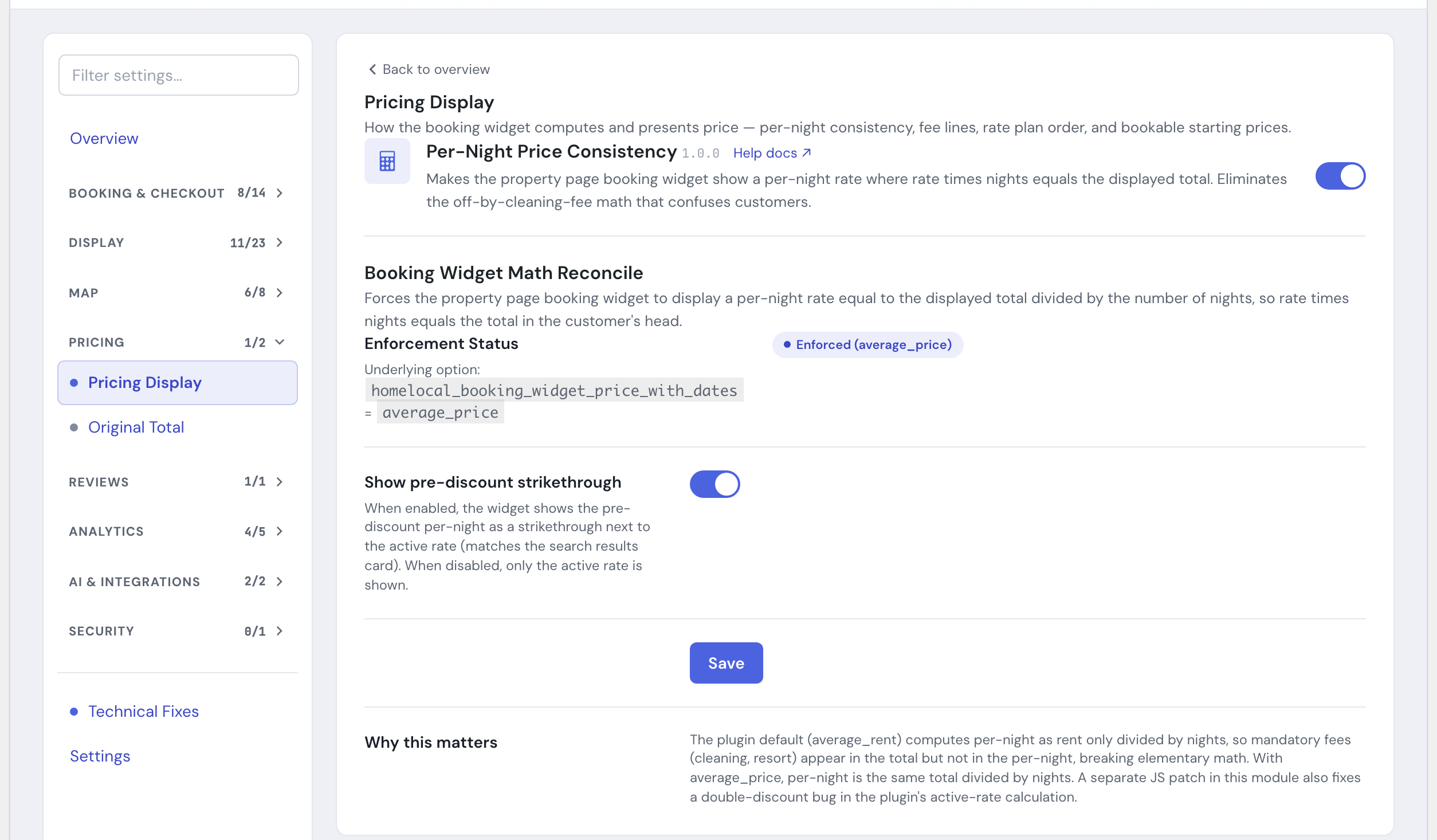1437x840 pixels.
Task: Expand the AI & Integrations section chevron
Action: click(280, 582)
